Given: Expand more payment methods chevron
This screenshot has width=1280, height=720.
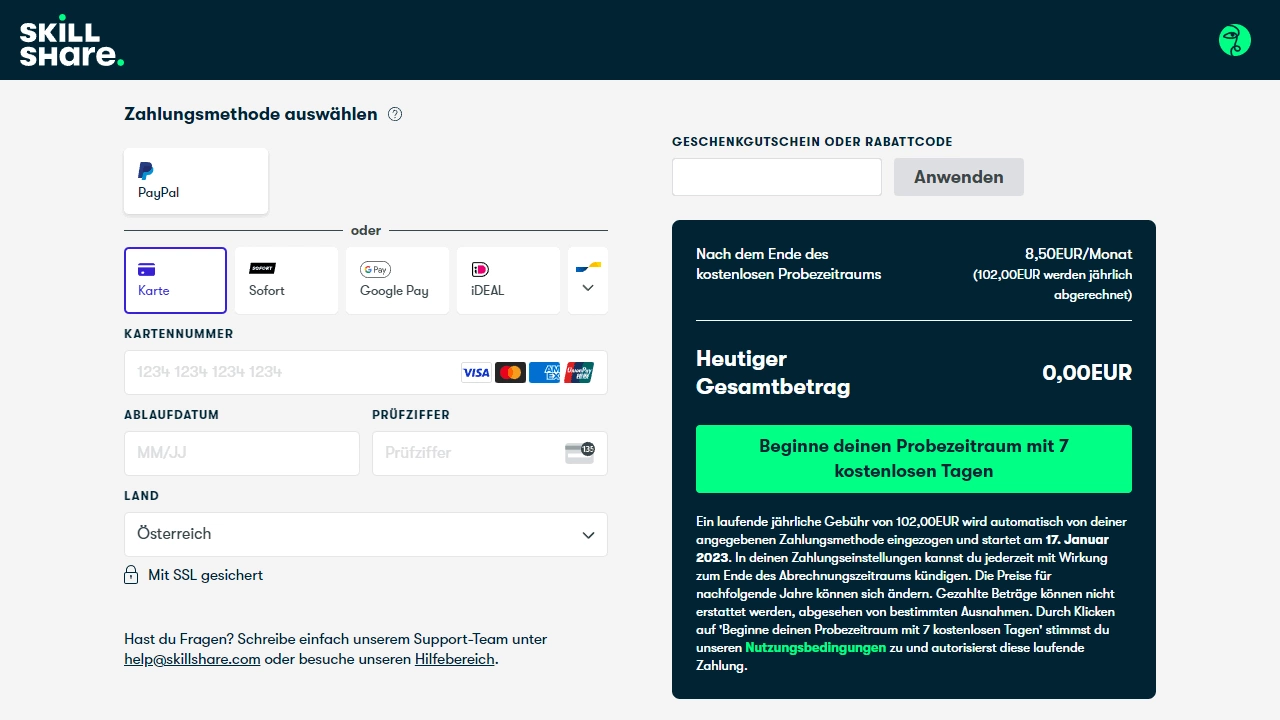Looking at the screenshot, I should click(x=588, y=288).
